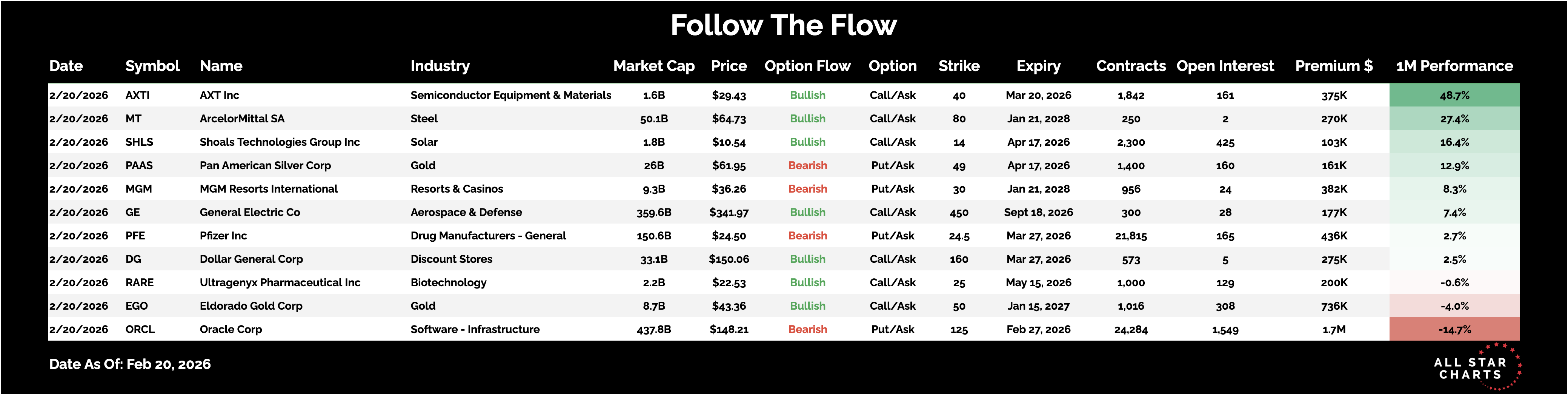Viewport: 1568px width, 395px height.
Task: Click the Premium $ column header
Action: [1334, 66]
